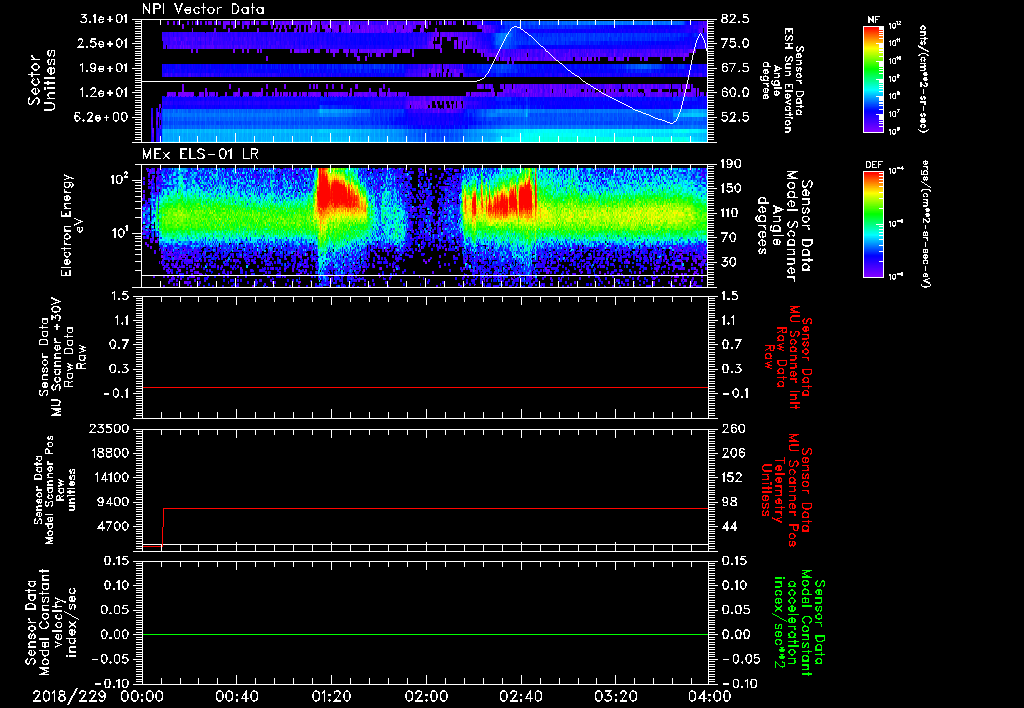1024x708 pixels.
Task: Click the green Model Constant acceleration label
Action: (x=797, y=628)
